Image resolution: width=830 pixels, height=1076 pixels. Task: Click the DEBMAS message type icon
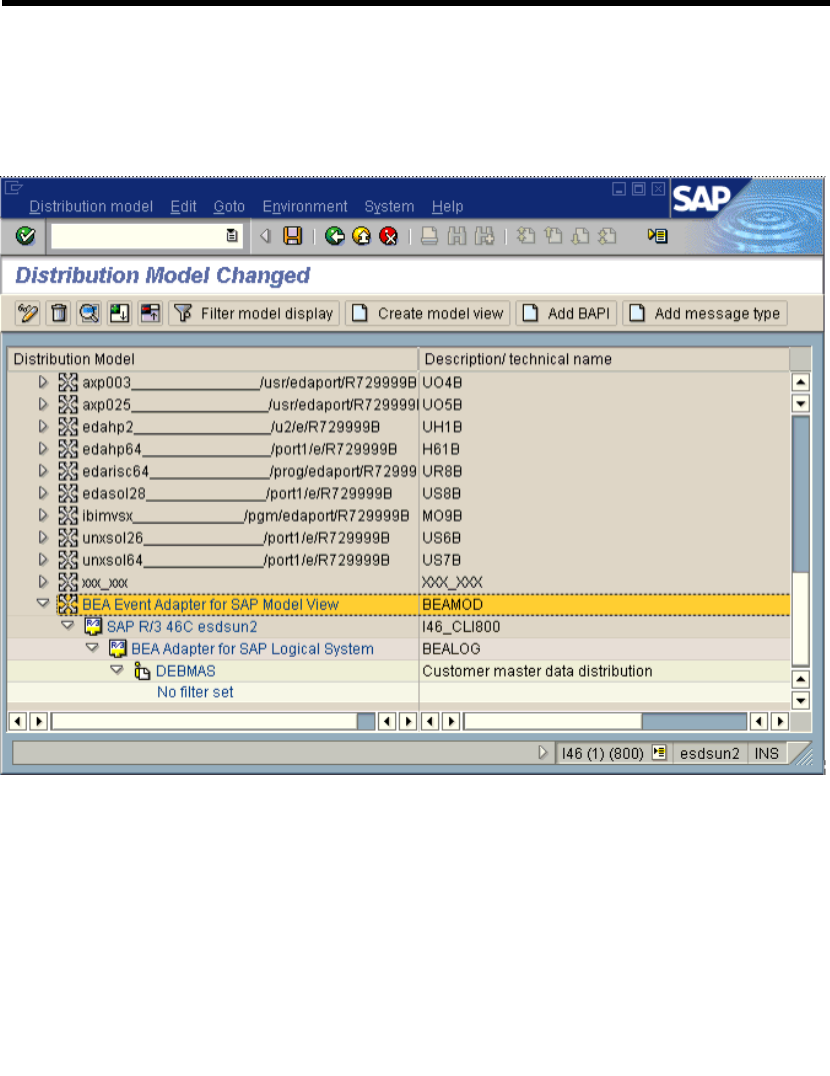[141, 670]
